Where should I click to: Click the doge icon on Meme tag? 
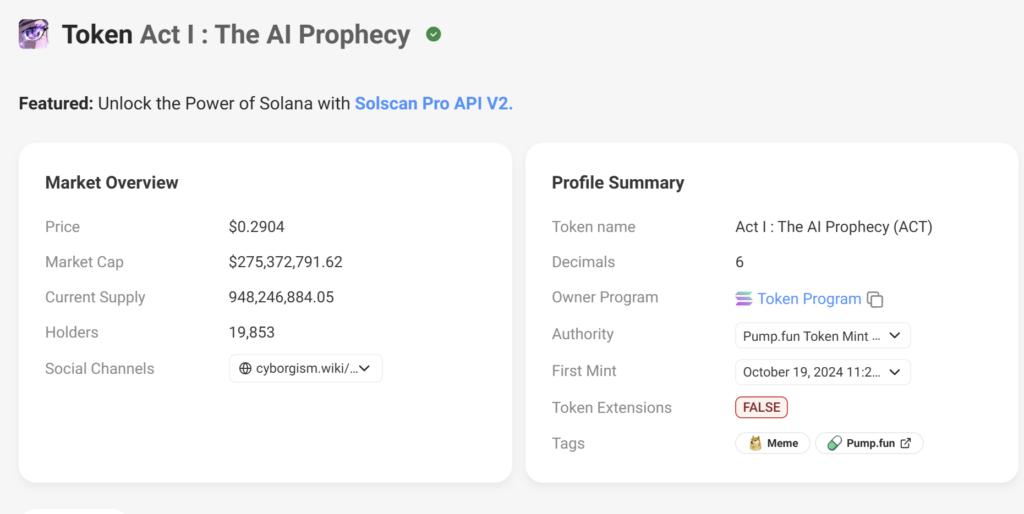(x=756, y=443)
